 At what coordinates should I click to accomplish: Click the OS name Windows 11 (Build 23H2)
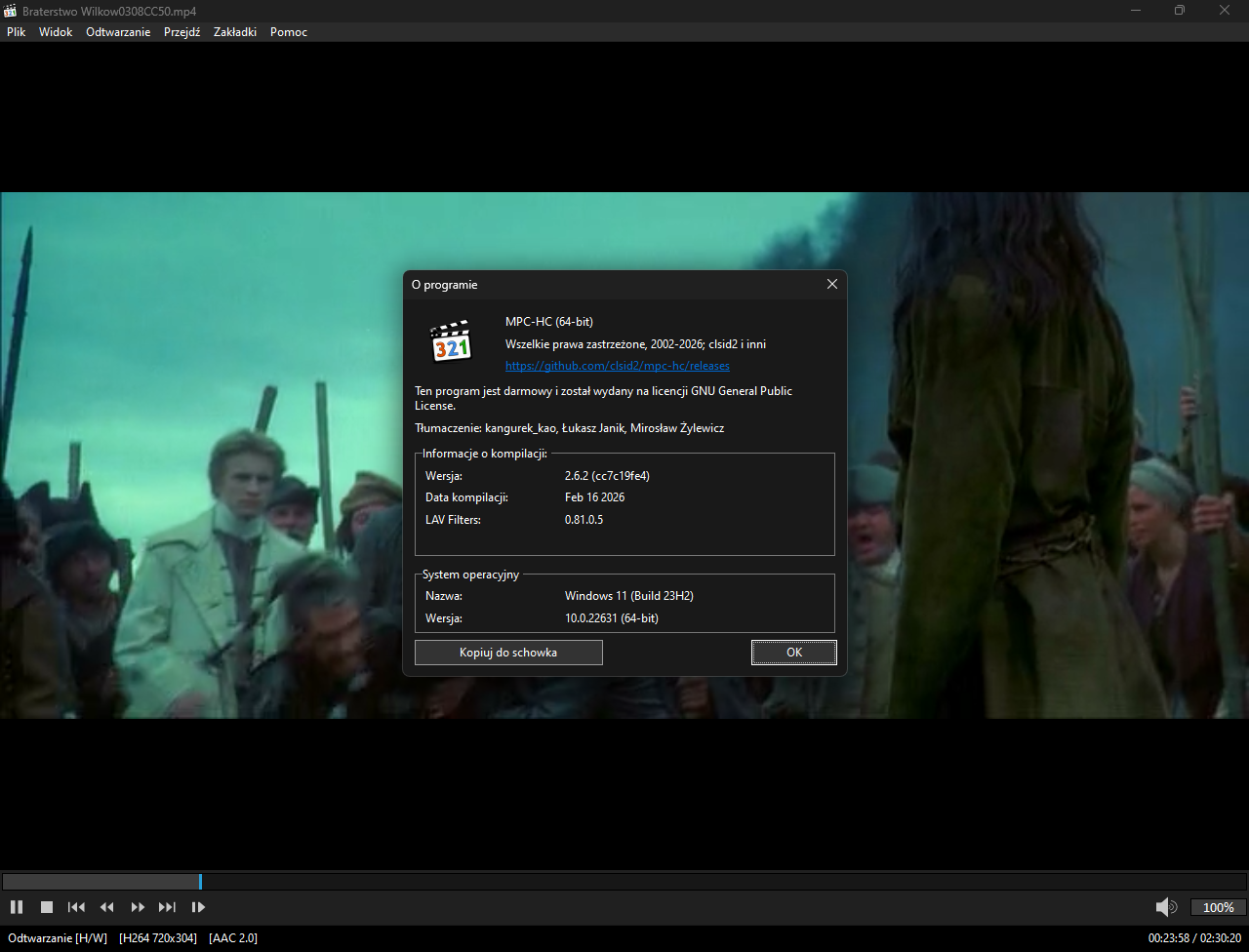[629, 596]
